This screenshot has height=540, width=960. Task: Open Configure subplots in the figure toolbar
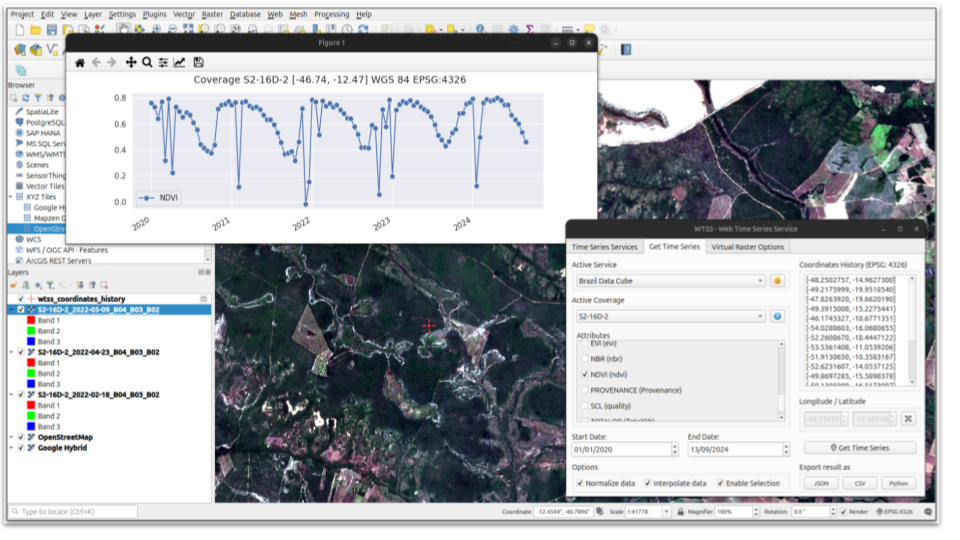click(163, 62)
